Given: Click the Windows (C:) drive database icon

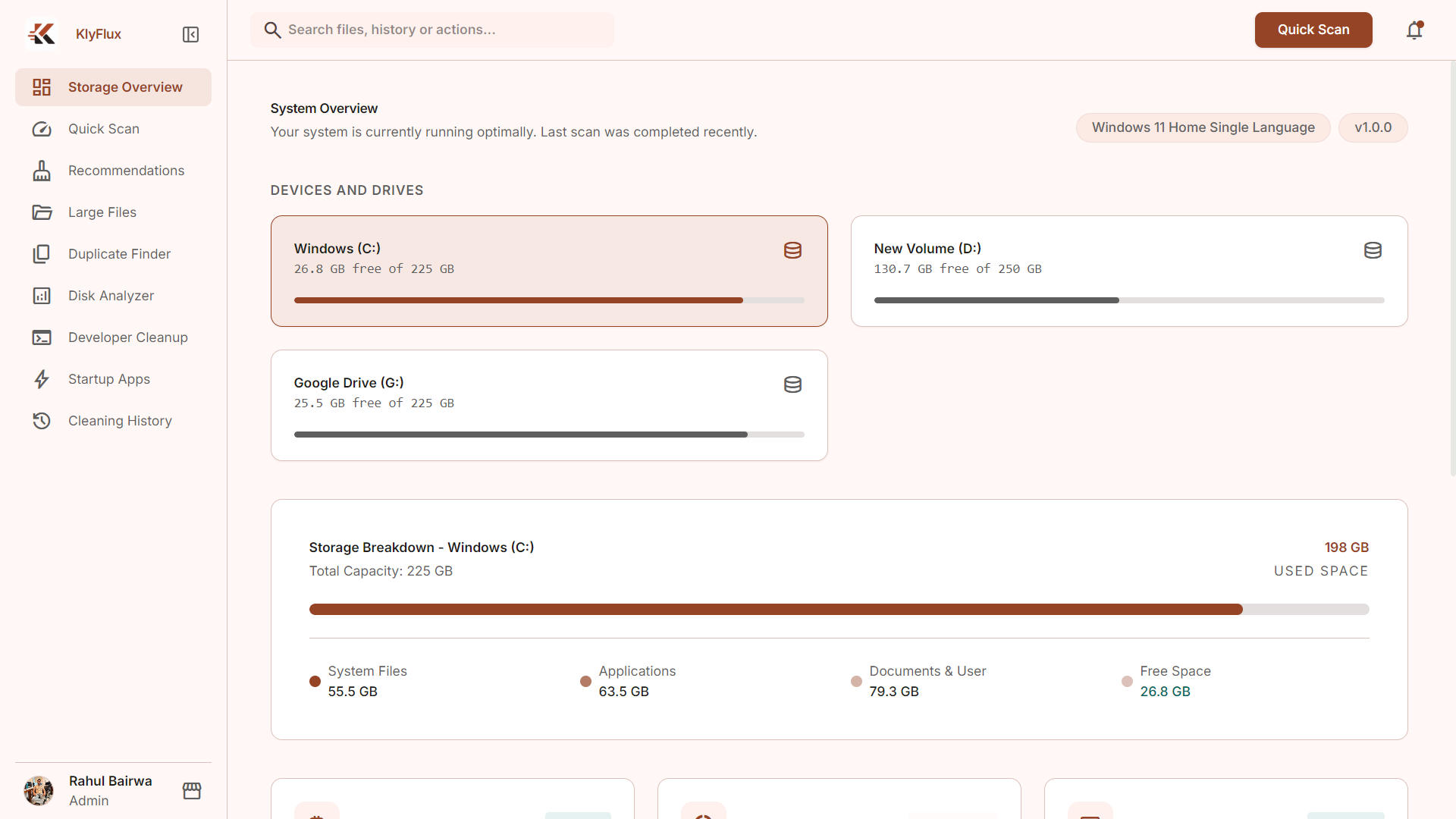Looking at the screenshot, I should click(792, 250).
